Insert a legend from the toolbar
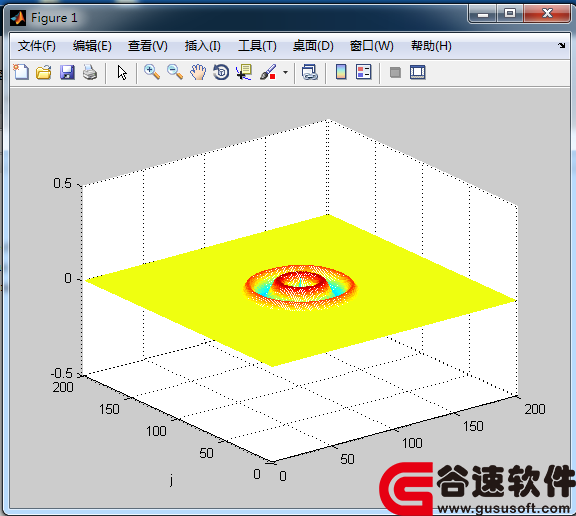The width and height of the screenshot is (576, 516). click(364, 72)
